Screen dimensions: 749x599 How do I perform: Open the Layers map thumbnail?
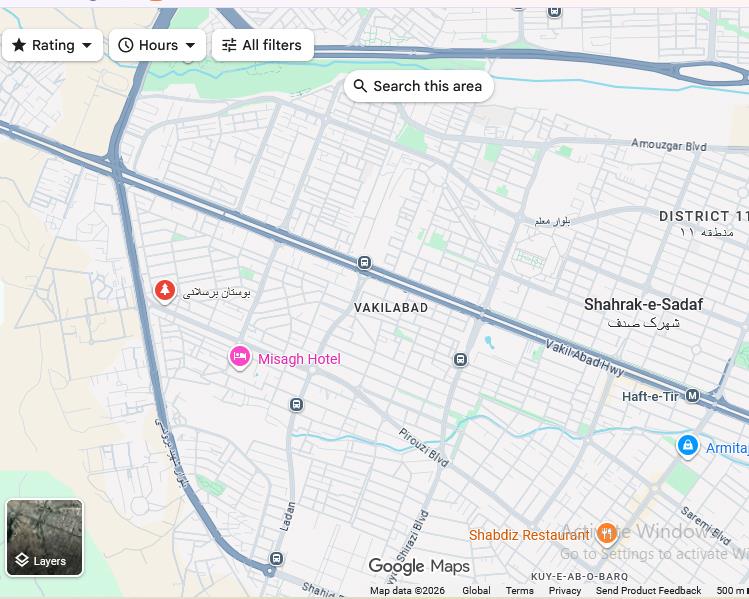click(44, 538)
